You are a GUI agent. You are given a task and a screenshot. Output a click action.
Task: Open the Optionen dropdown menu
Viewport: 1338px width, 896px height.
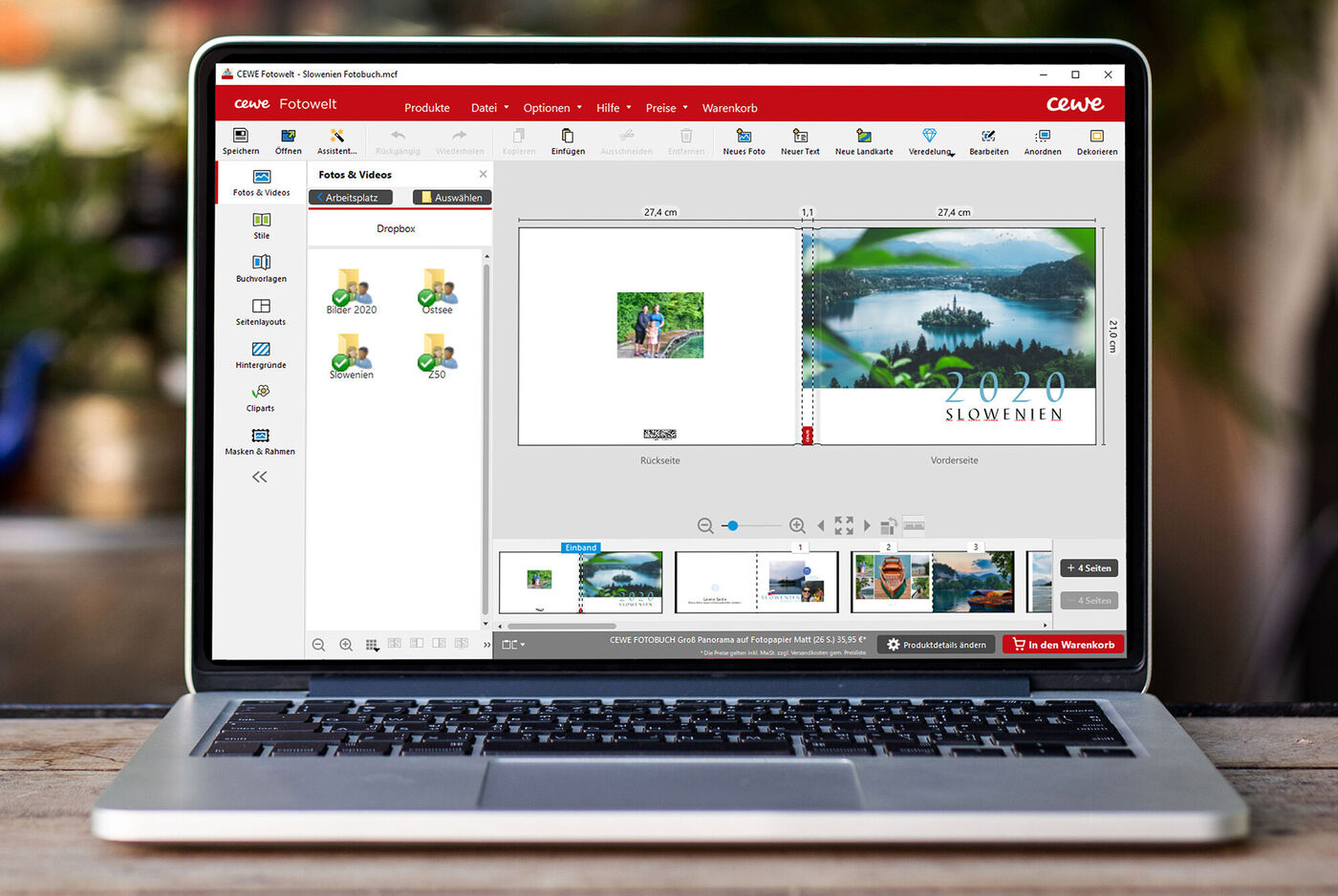552,108
